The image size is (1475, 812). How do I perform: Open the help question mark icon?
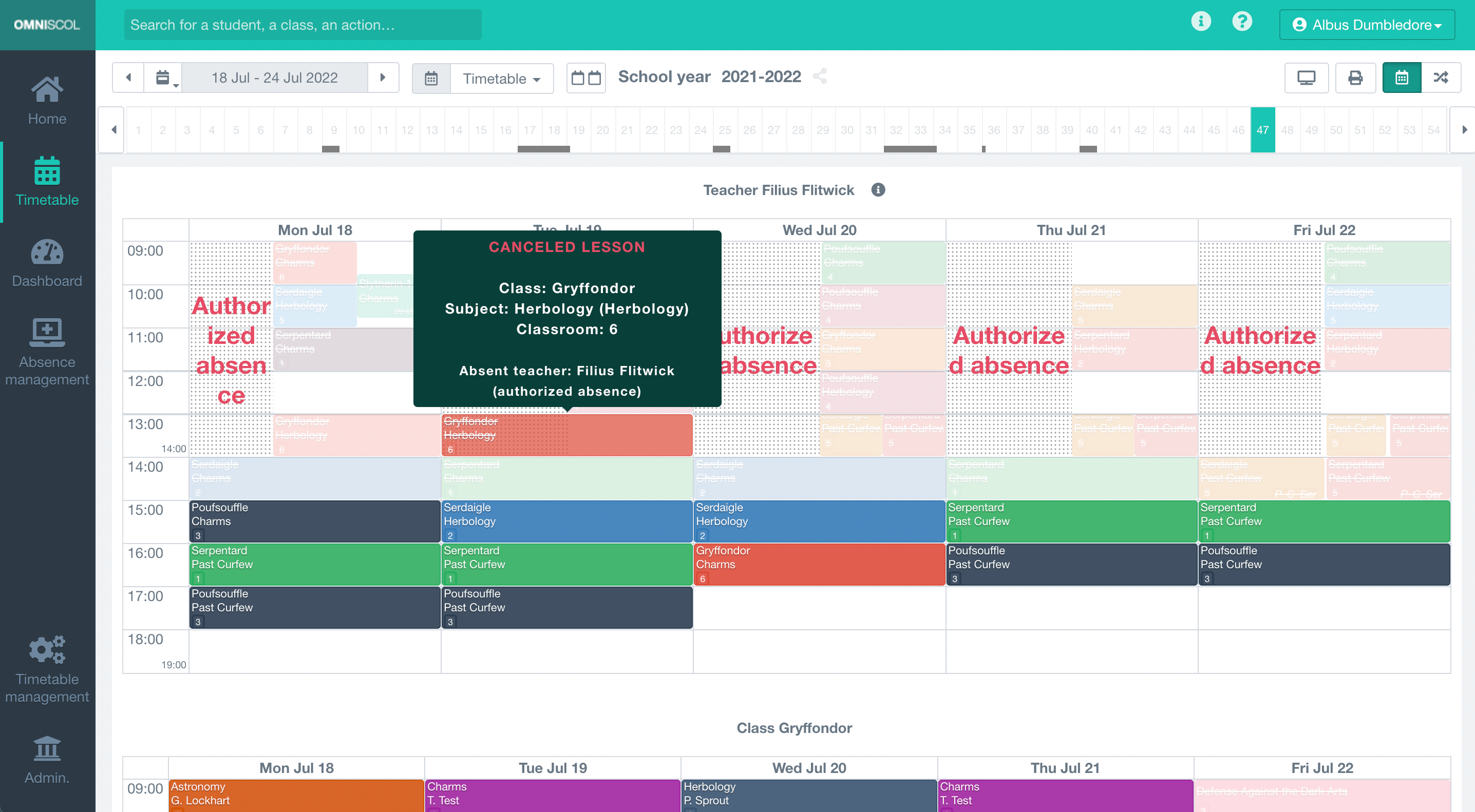click(x=1242, y=22)
